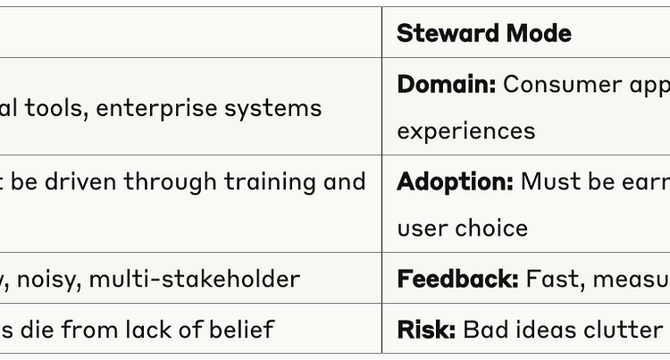Click the vertical divider between the two columns
This screenshot has height=360, width=670.
tap(382, 180)
